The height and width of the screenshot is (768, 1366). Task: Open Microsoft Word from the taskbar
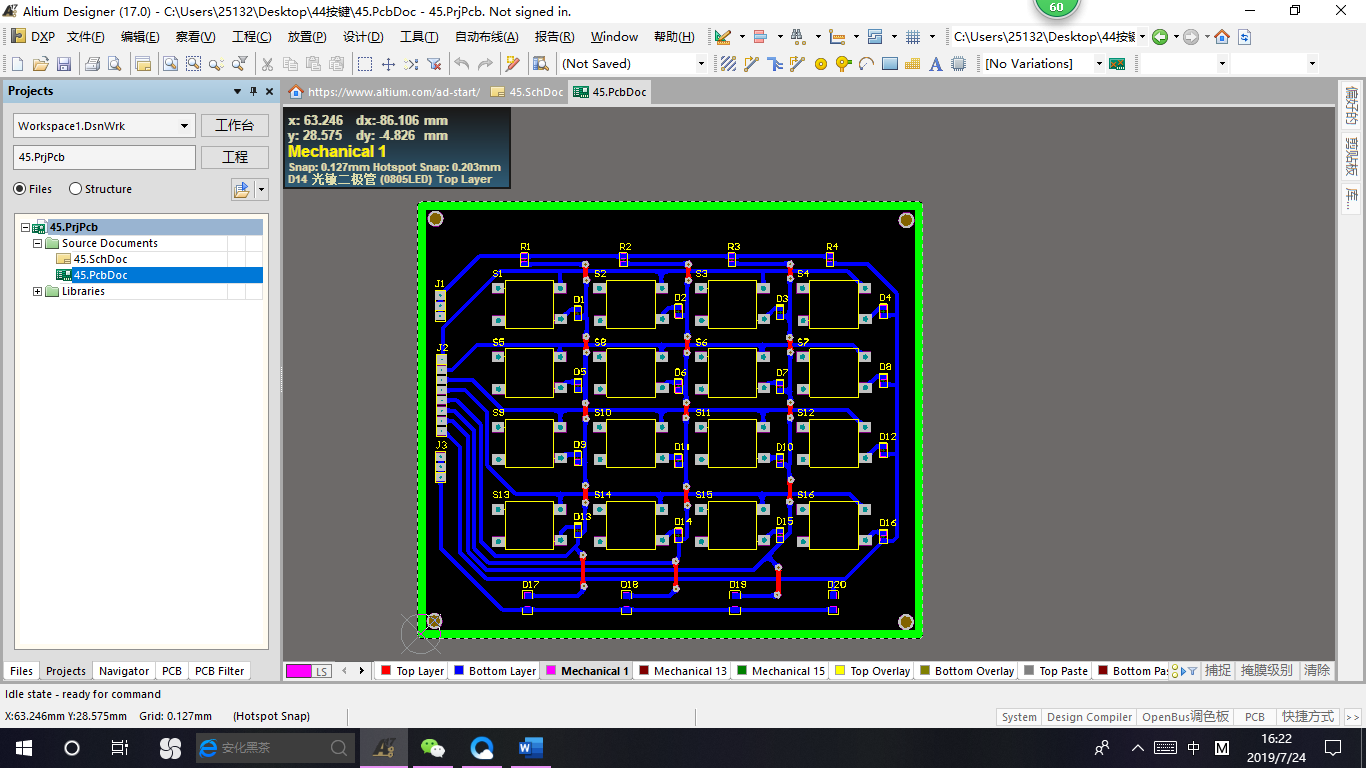click(x=530, y=747)
